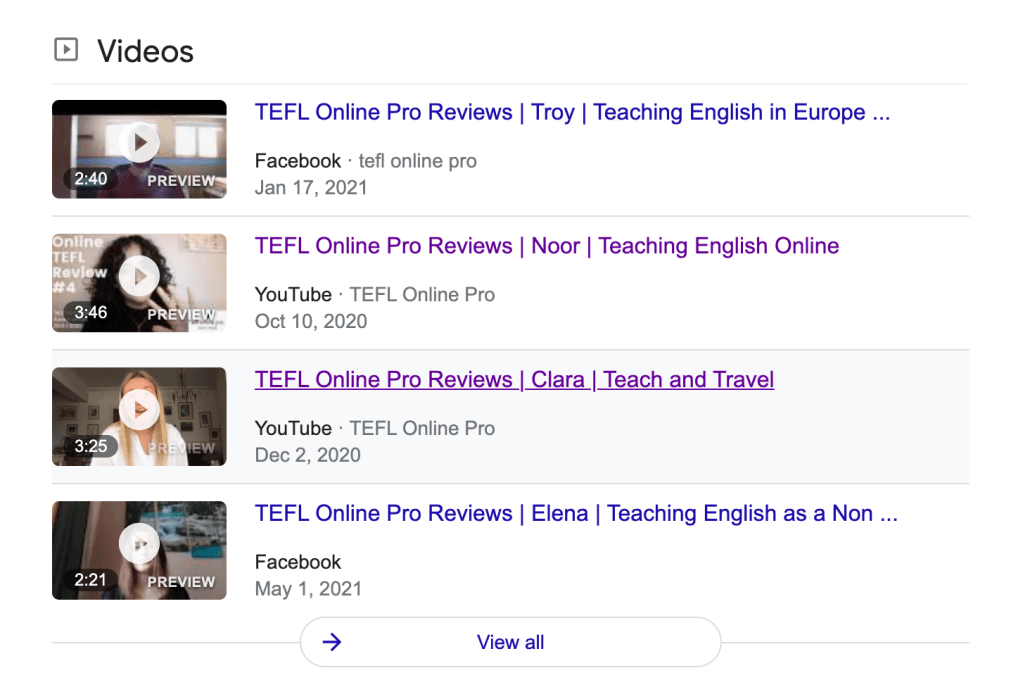Select the 3:25 duration label on Clara's thumbnail
The width and height of the screenshot is (1023, 687).
click(x=91, y=446)
